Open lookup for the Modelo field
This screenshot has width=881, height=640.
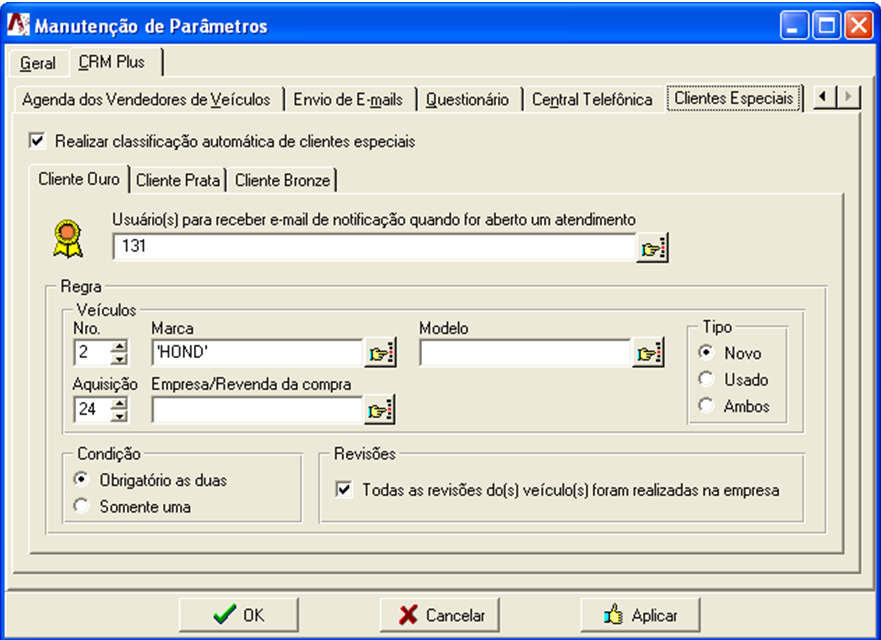pos(648,353)
